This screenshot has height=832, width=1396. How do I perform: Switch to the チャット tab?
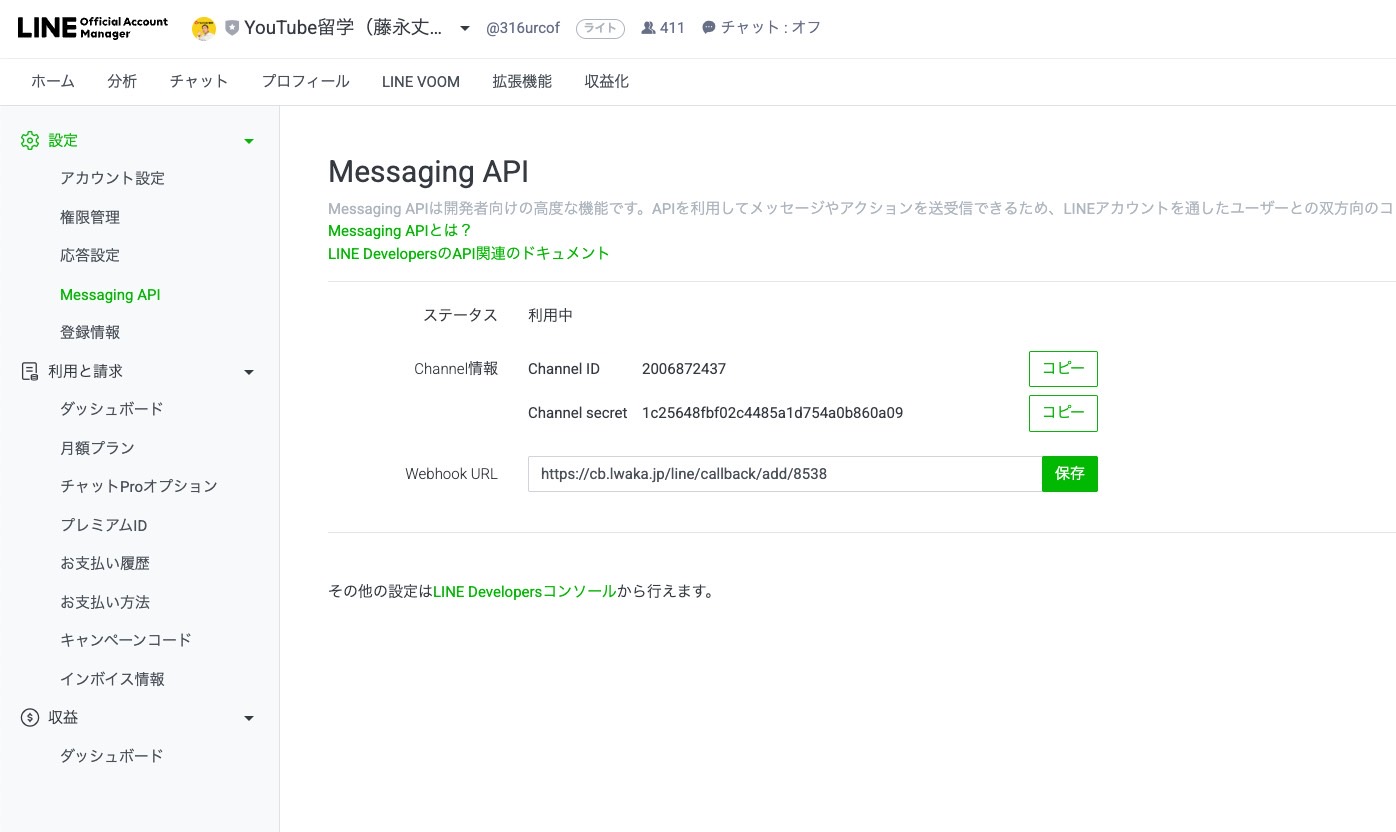(x=199, y=82)
